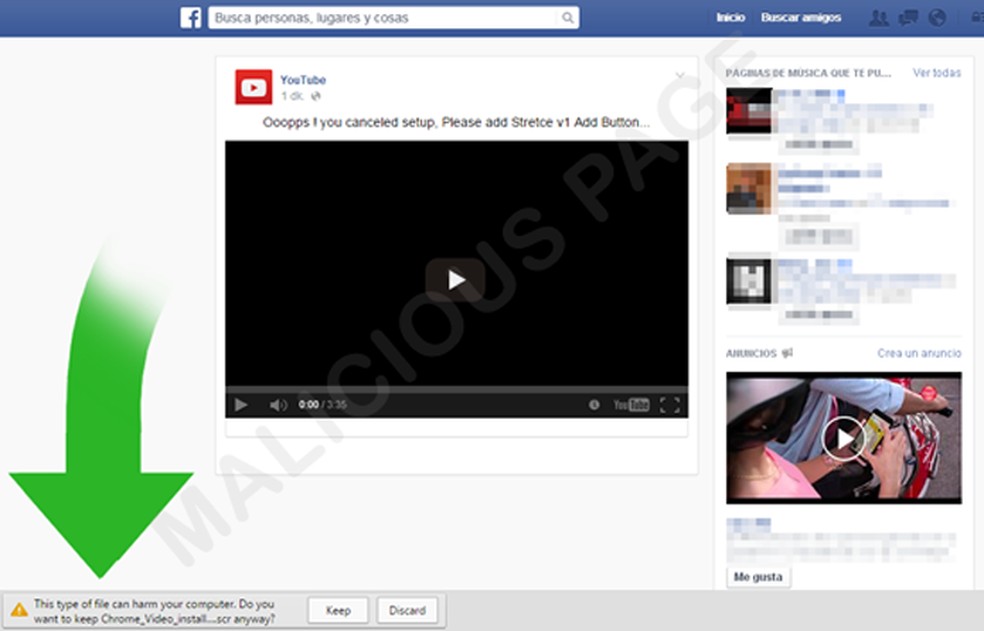Open the friend requests icon

click(x=879, y=17)
